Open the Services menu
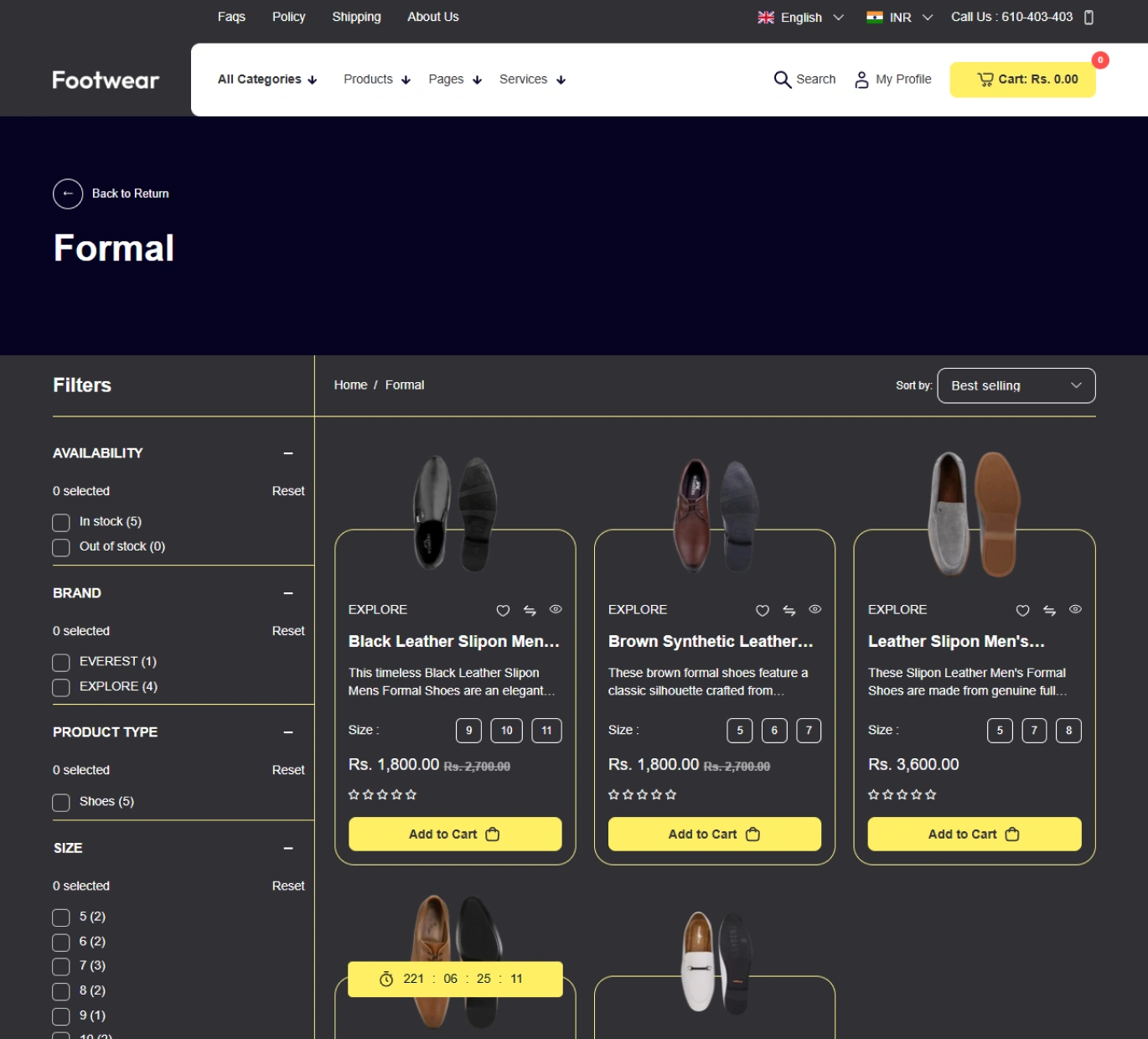This screenshot has height=1039, width=1148. [x=533, y=80]
